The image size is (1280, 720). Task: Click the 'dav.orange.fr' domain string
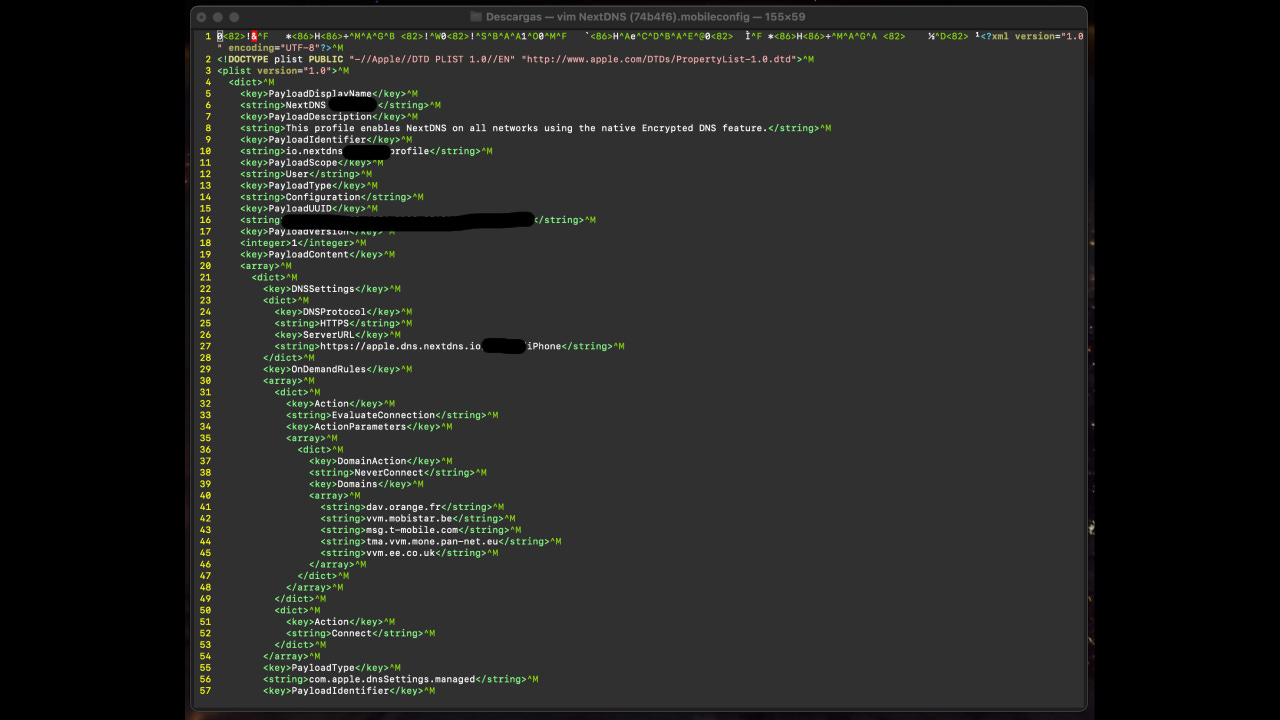point(404,507)
